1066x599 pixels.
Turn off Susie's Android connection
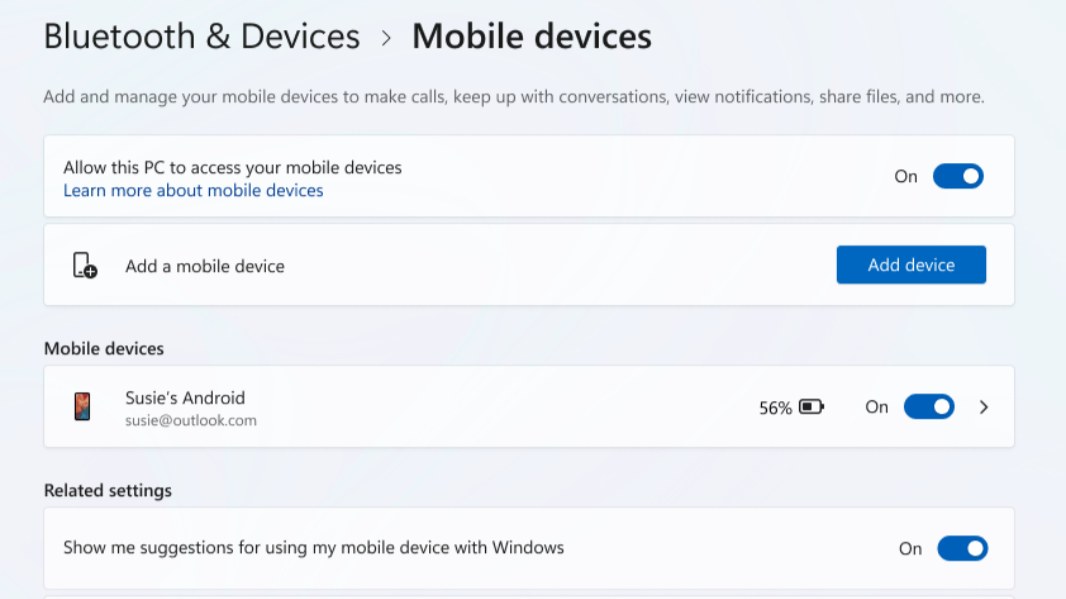tap(929, 407)
